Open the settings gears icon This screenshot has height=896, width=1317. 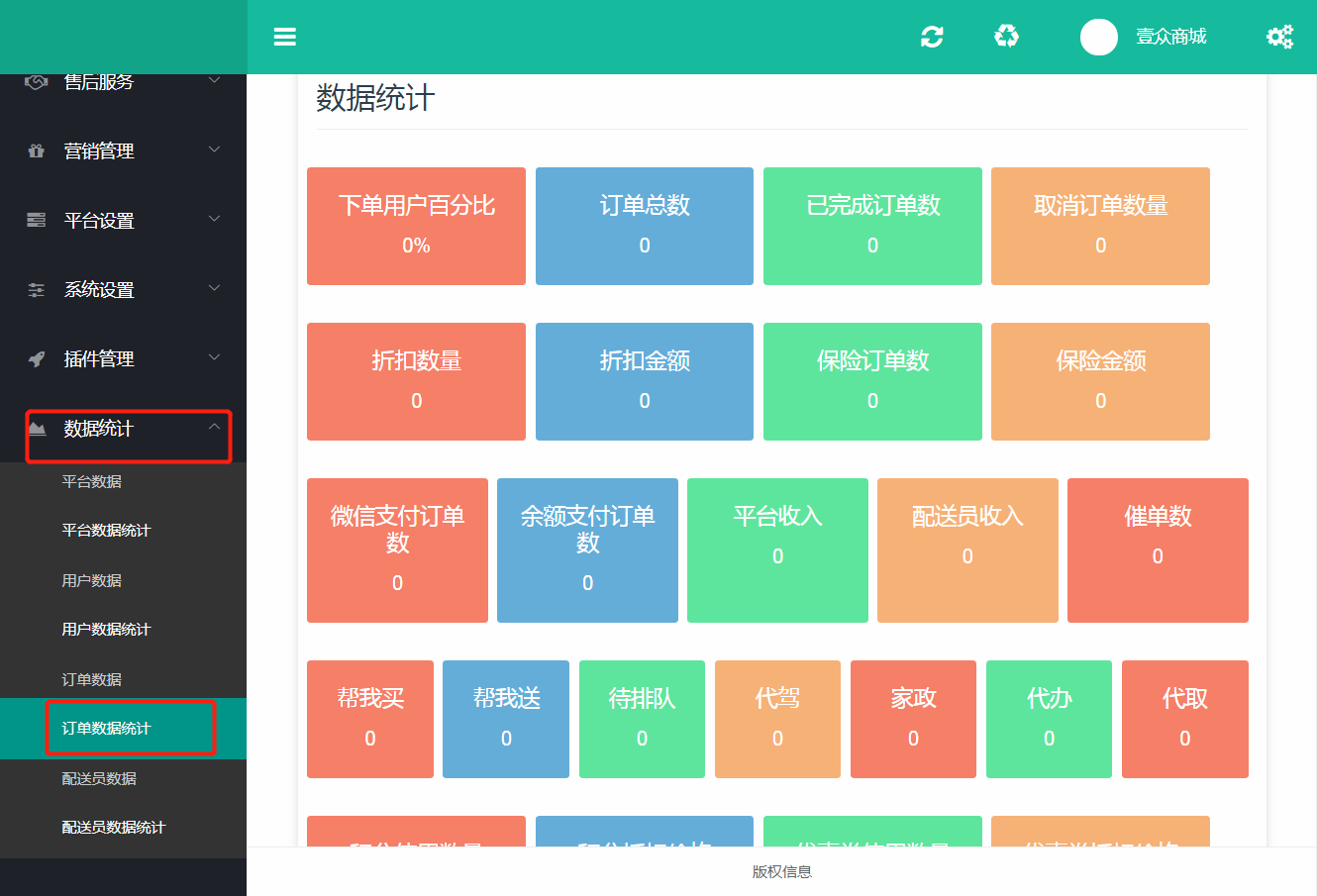click(x=1279, y=37)
